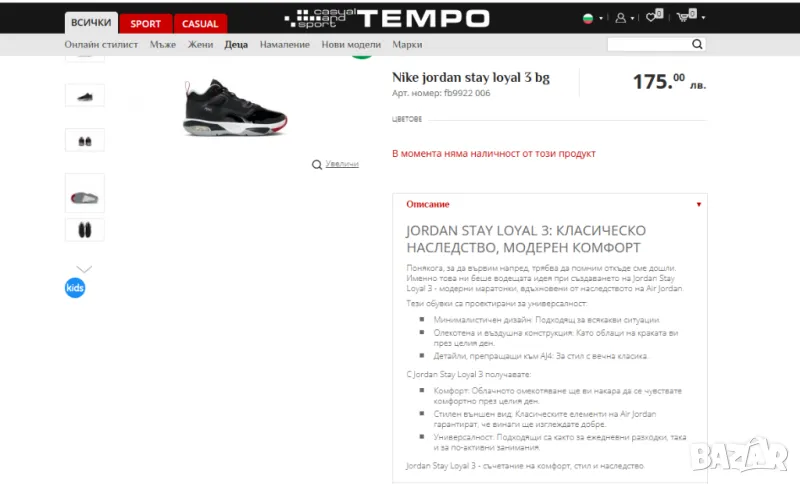This screenshot has width=800, height=484.
Task: Open the Намаление menu item
Action: click(x=285, y=44)
